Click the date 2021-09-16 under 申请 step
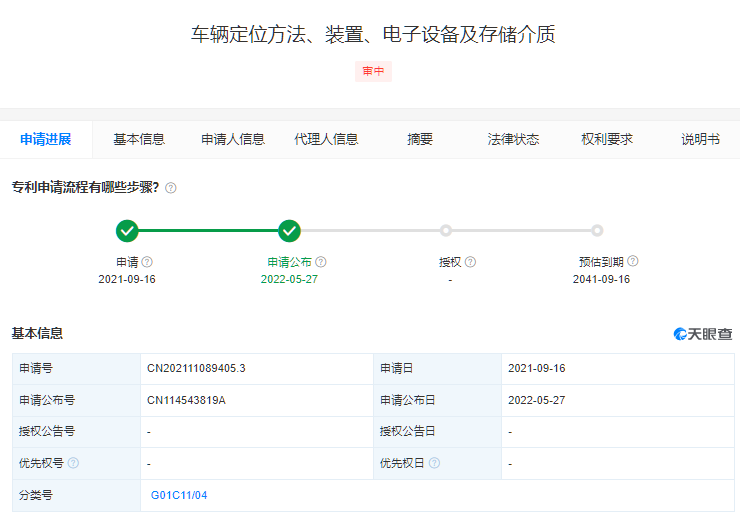The width and height of the screenshot is (740, 516). click(127, 279)
